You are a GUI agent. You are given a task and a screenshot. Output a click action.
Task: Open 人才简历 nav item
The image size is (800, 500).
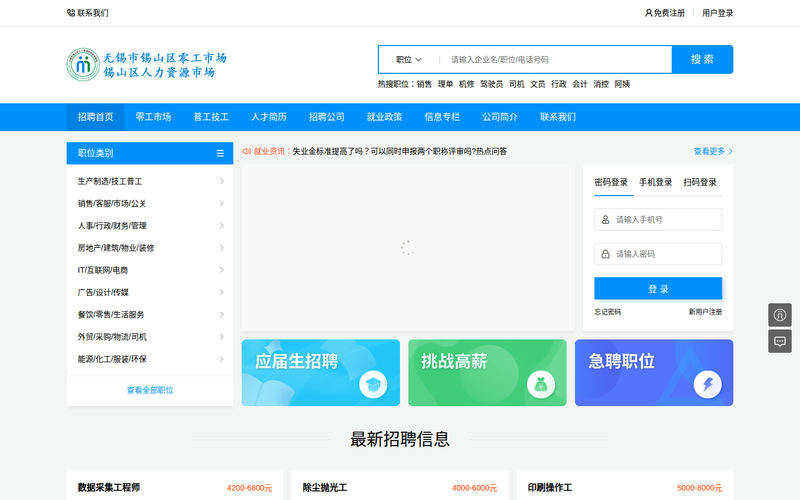(x=269, y=117)
